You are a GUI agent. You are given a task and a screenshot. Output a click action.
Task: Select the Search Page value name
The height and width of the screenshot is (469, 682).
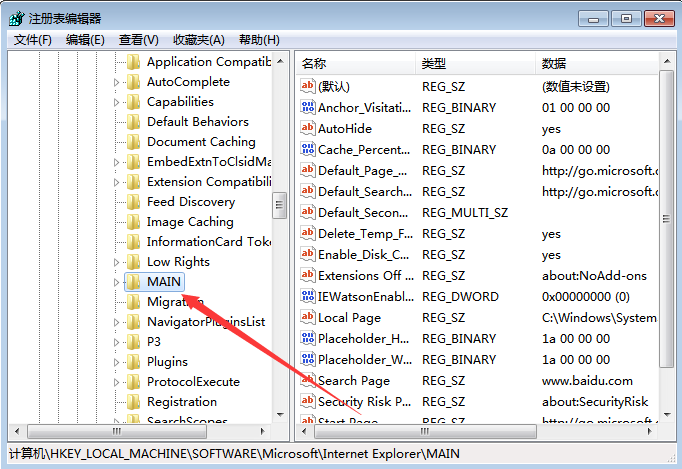(354, 381)
